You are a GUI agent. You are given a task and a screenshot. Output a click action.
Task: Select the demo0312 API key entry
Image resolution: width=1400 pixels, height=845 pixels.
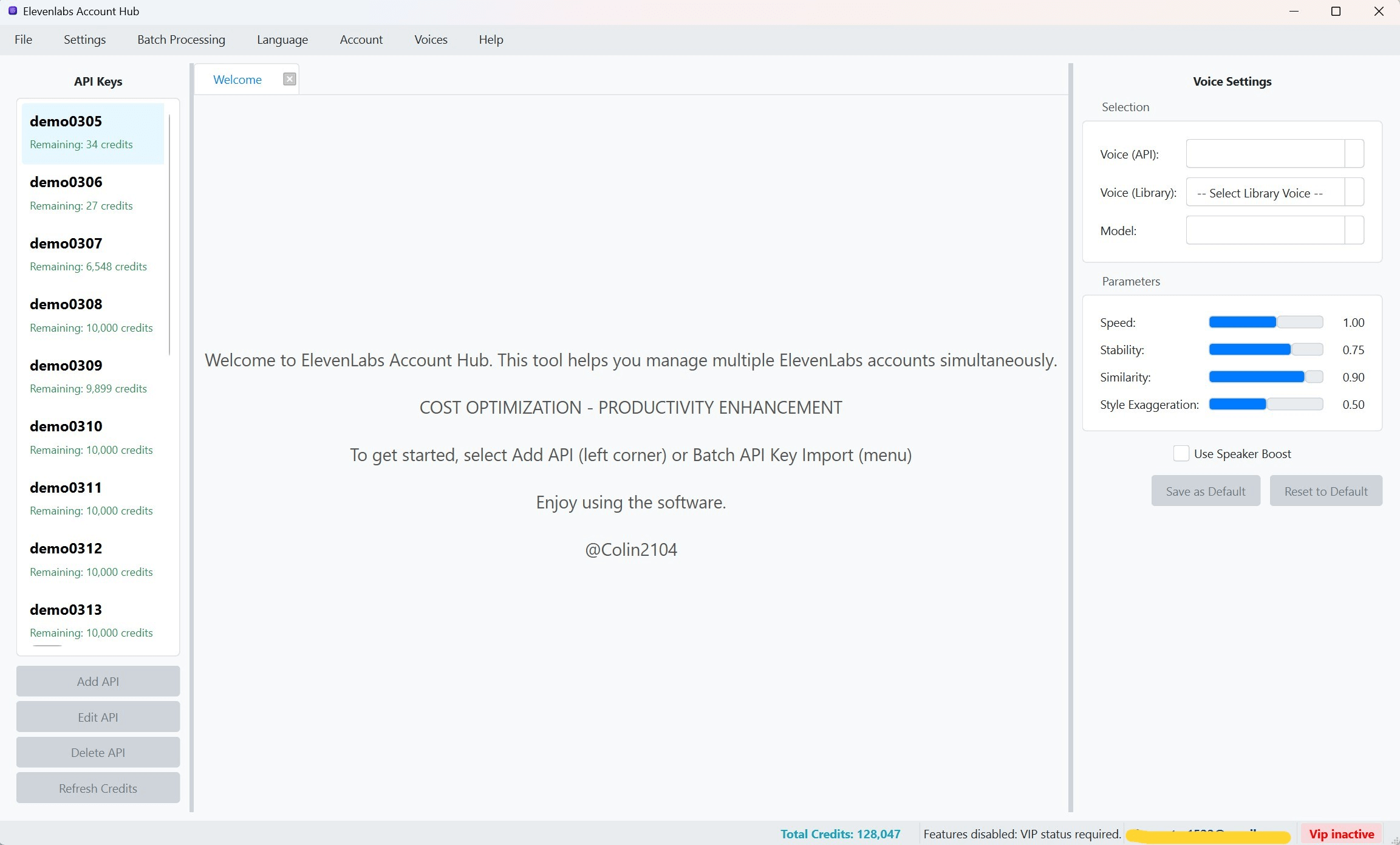pyautogui.click(x=93, y=560)
